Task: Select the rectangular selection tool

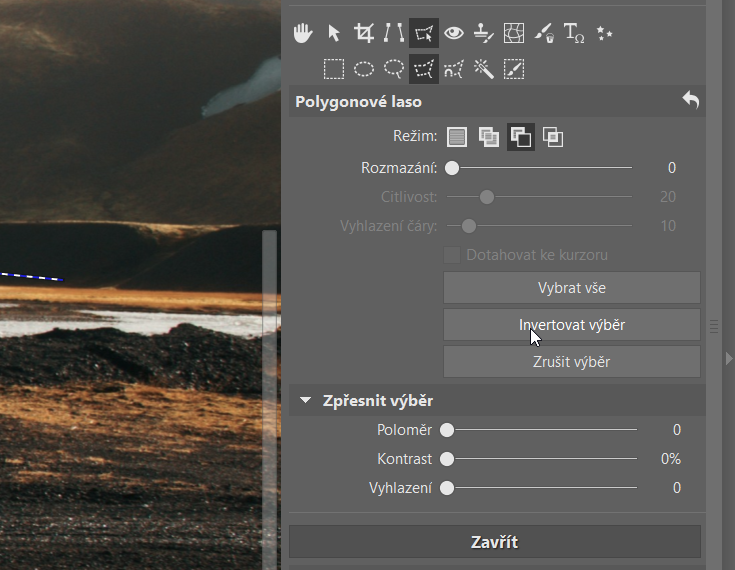Action: (334, 69)
